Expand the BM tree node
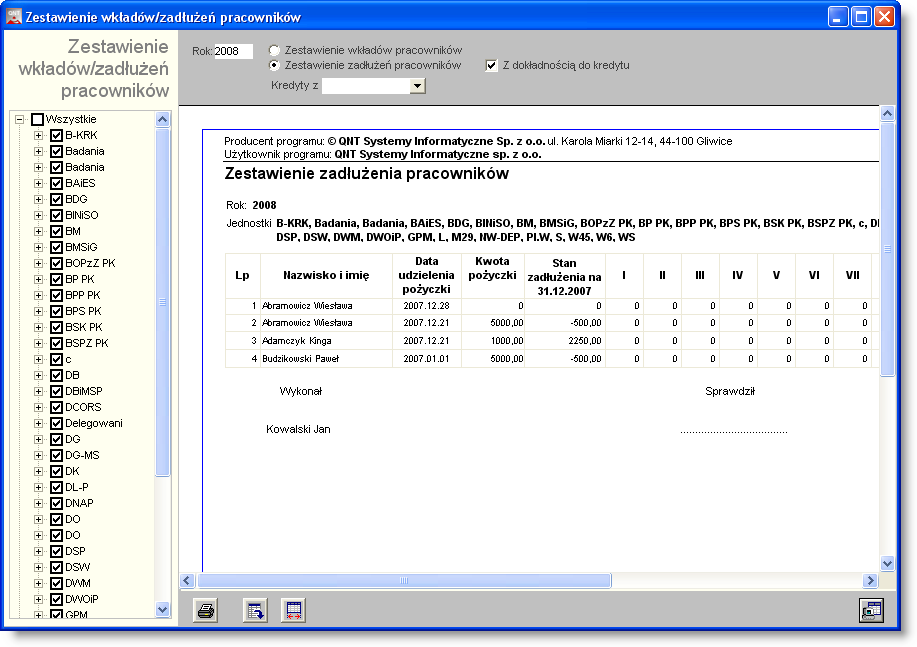The width and height of the screenshot is (917, 647). pos(38,232)
